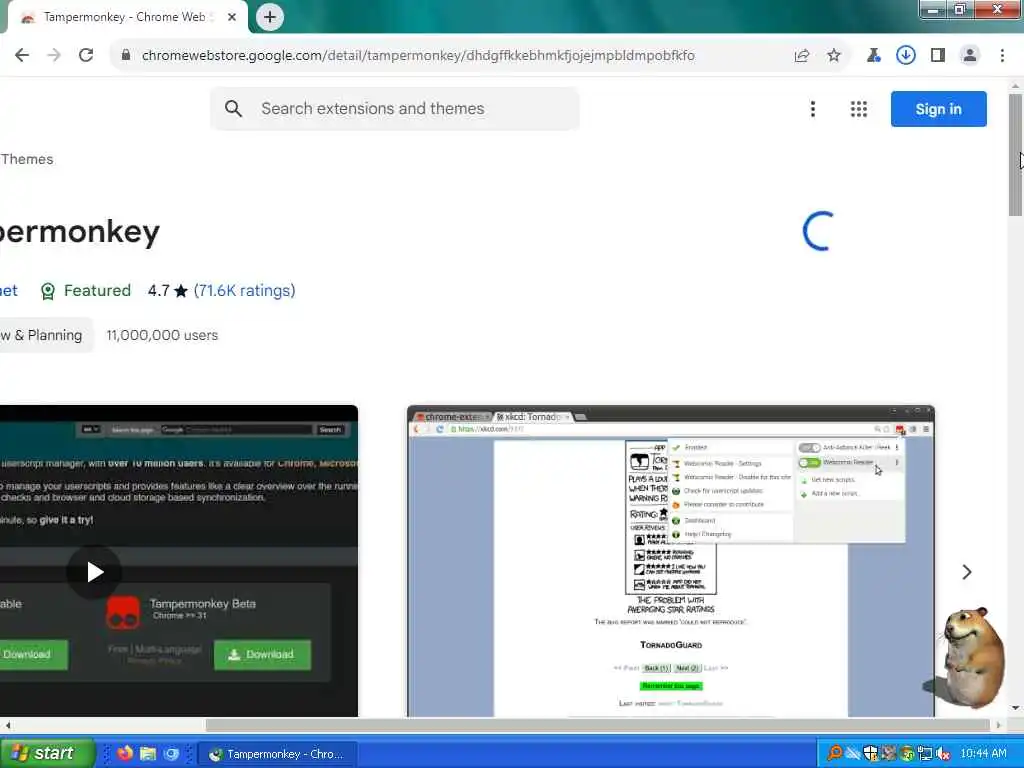Viewport: 1024px width, 768px height.
Task: Click the 11,000,000 users text
Action: (162, 335)
